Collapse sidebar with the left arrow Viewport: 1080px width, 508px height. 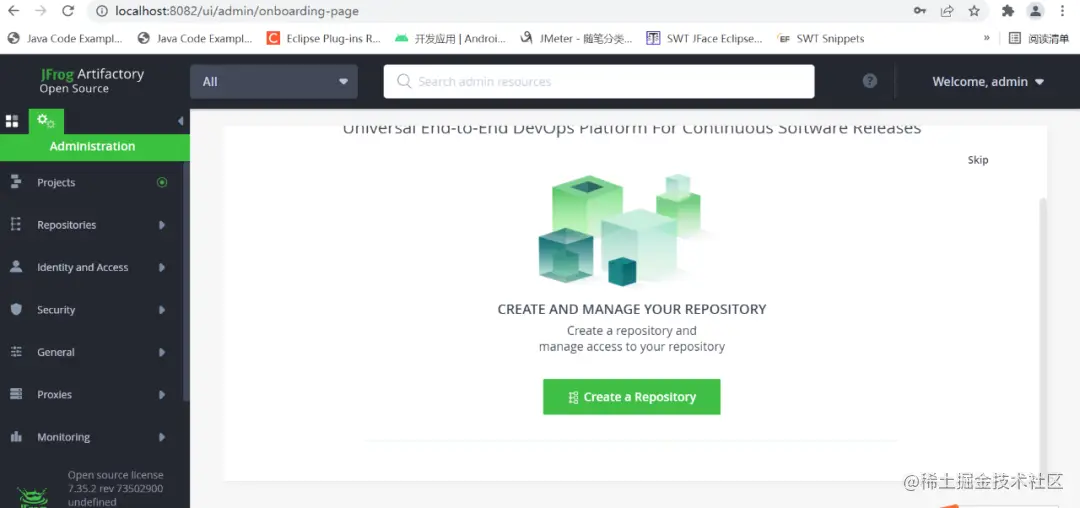(x=180, y=121)
